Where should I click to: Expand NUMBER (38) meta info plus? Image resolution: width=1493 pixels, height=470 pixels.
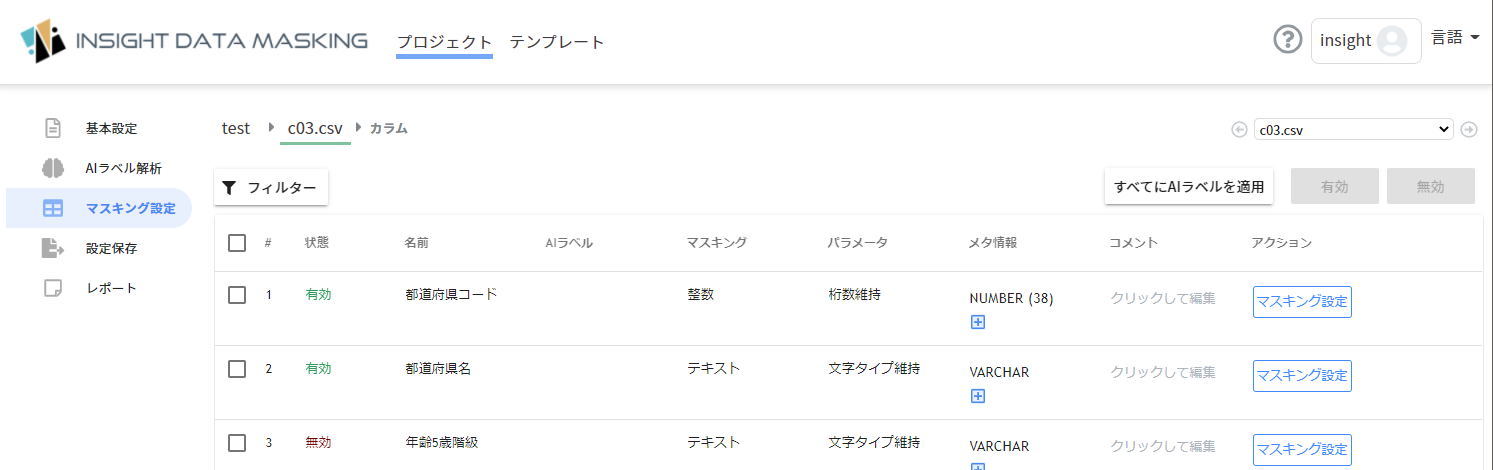(x=978, y=322)
